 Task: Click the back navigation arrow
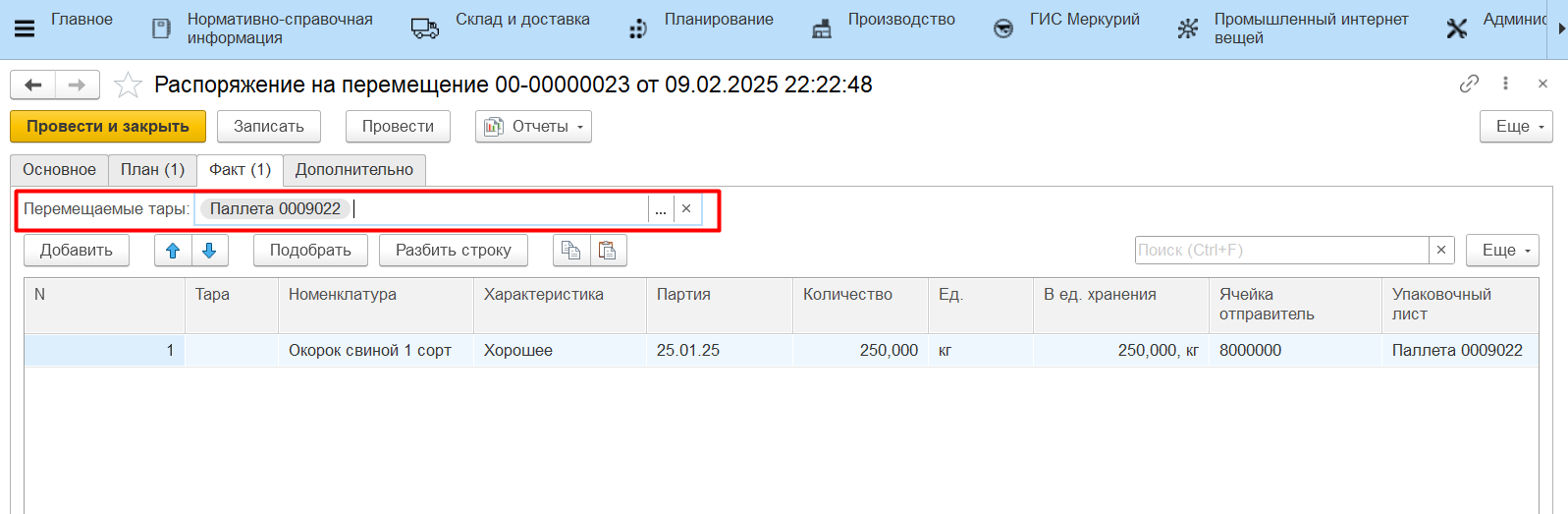pyautogui.click(x=32, y=86)
